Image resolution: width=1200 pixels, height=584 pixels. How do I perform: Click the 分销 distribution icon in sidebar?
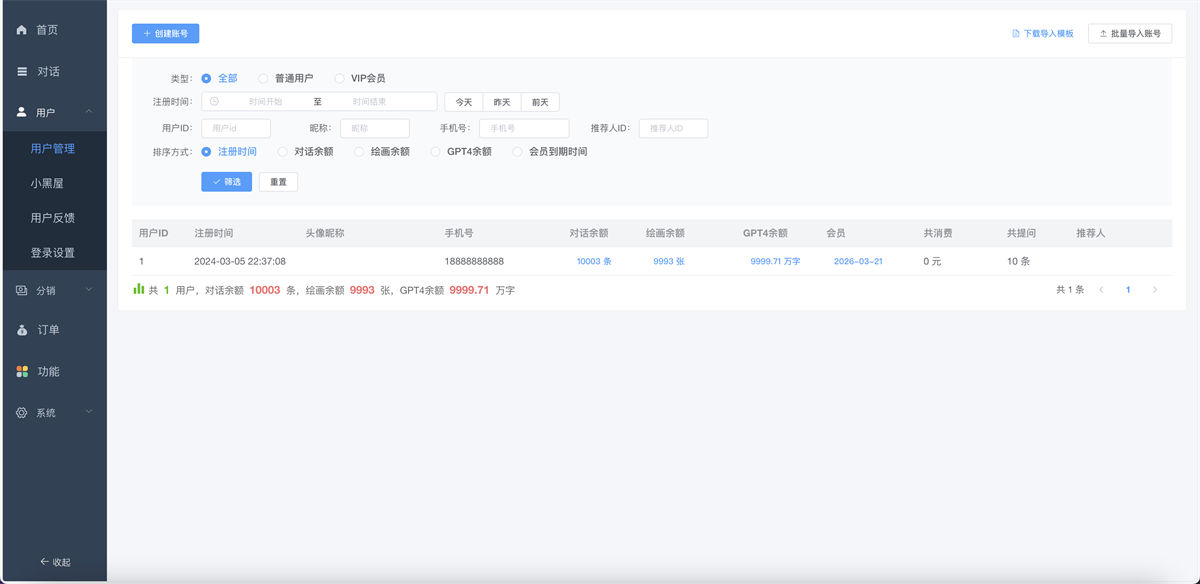pos(20,290)
